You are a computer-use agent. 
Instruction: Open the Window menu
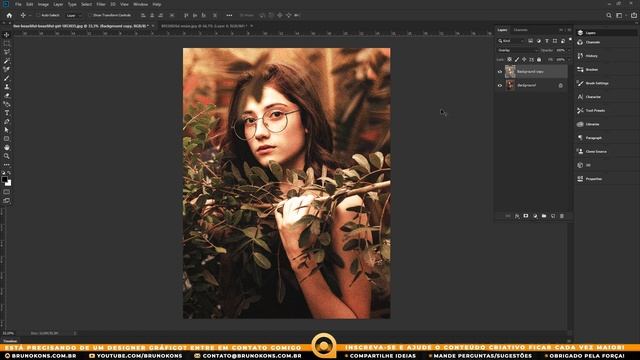coord(140,4)
